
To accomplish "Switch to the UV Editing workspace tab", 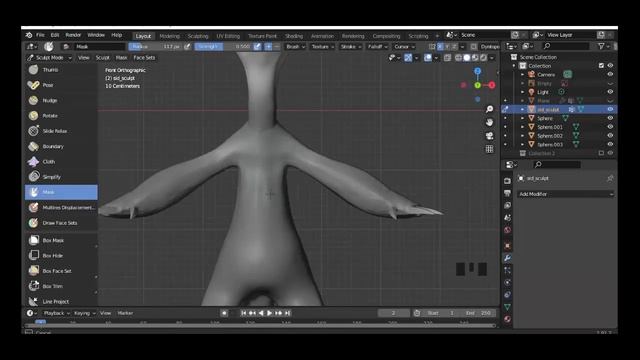I will pos(228,36).
